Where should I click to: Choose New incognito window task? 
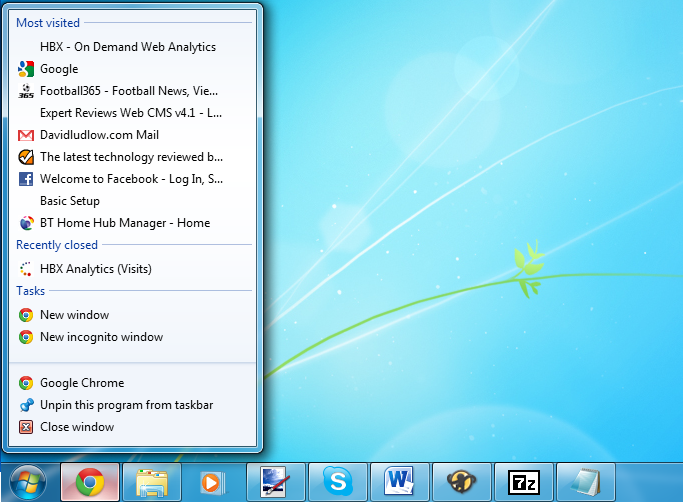[132, 337]
